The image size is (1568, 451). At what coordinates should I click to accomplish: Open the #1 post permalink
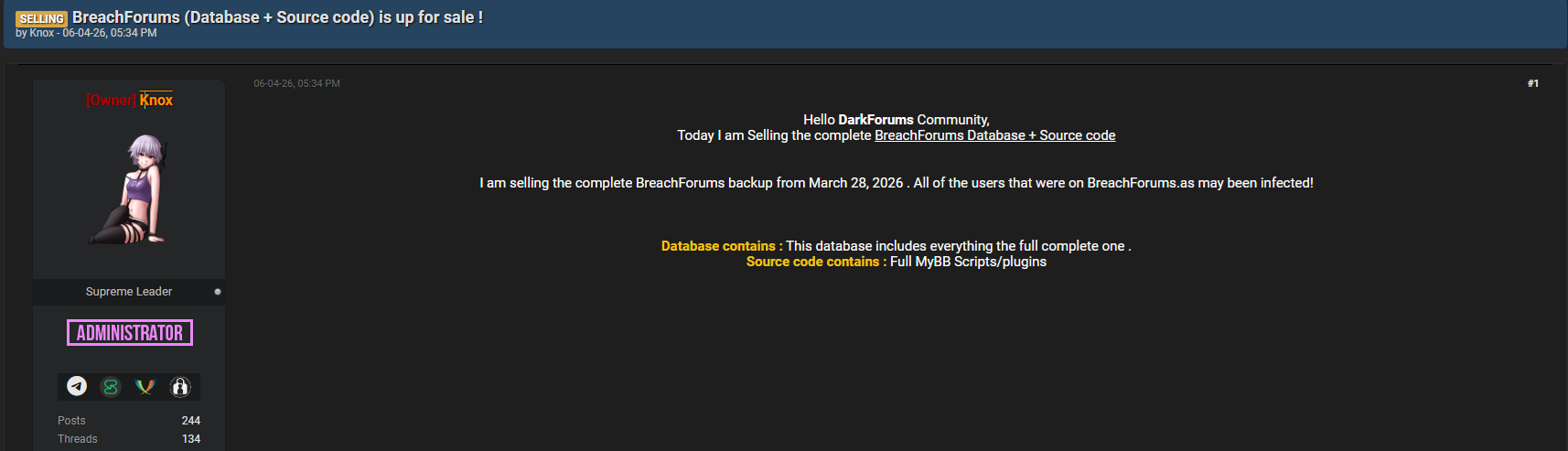1532,83
